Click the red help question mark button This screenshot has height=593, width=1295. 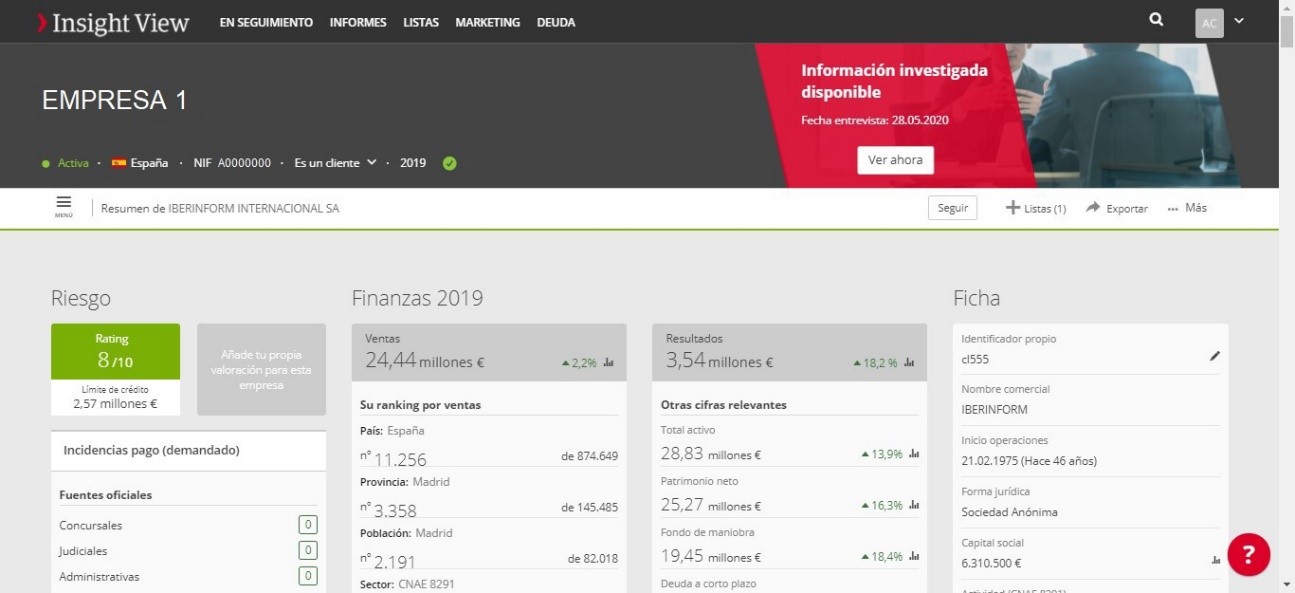1249,555
